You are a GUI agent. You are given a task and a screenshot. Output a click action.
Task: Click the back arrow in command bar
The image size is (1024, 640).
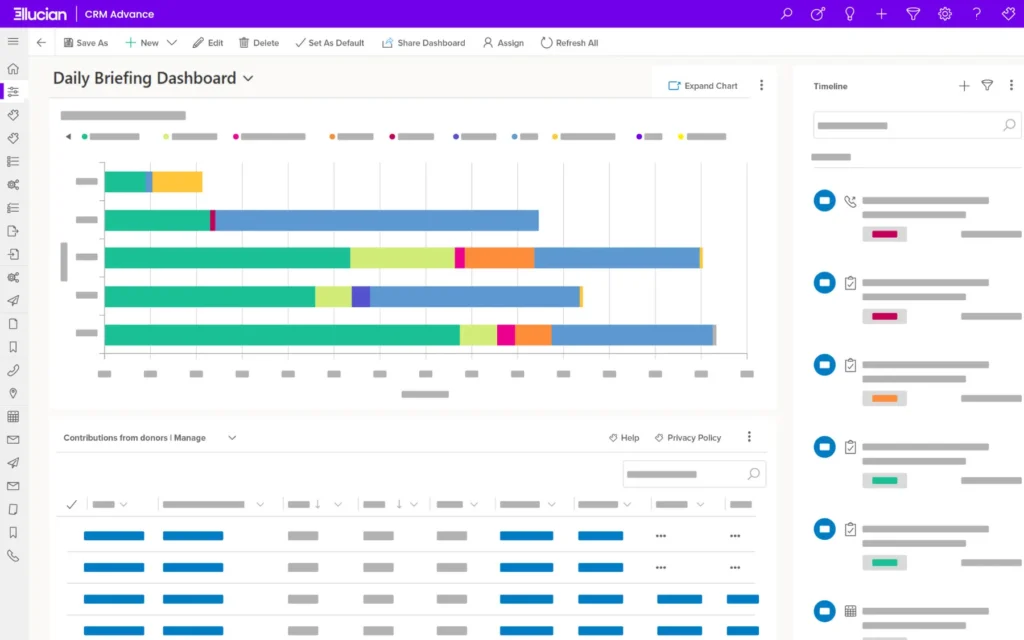(x=41, y=43)
